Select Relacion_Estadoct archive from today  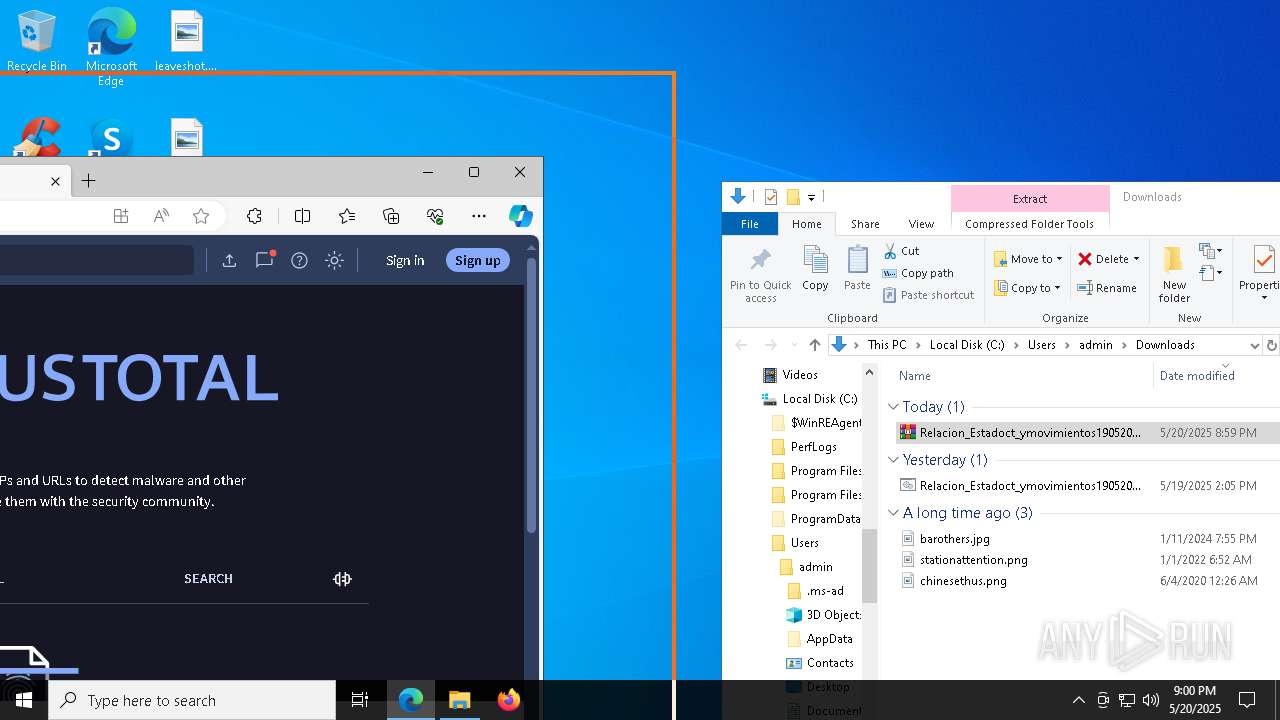pos(1087,433)
